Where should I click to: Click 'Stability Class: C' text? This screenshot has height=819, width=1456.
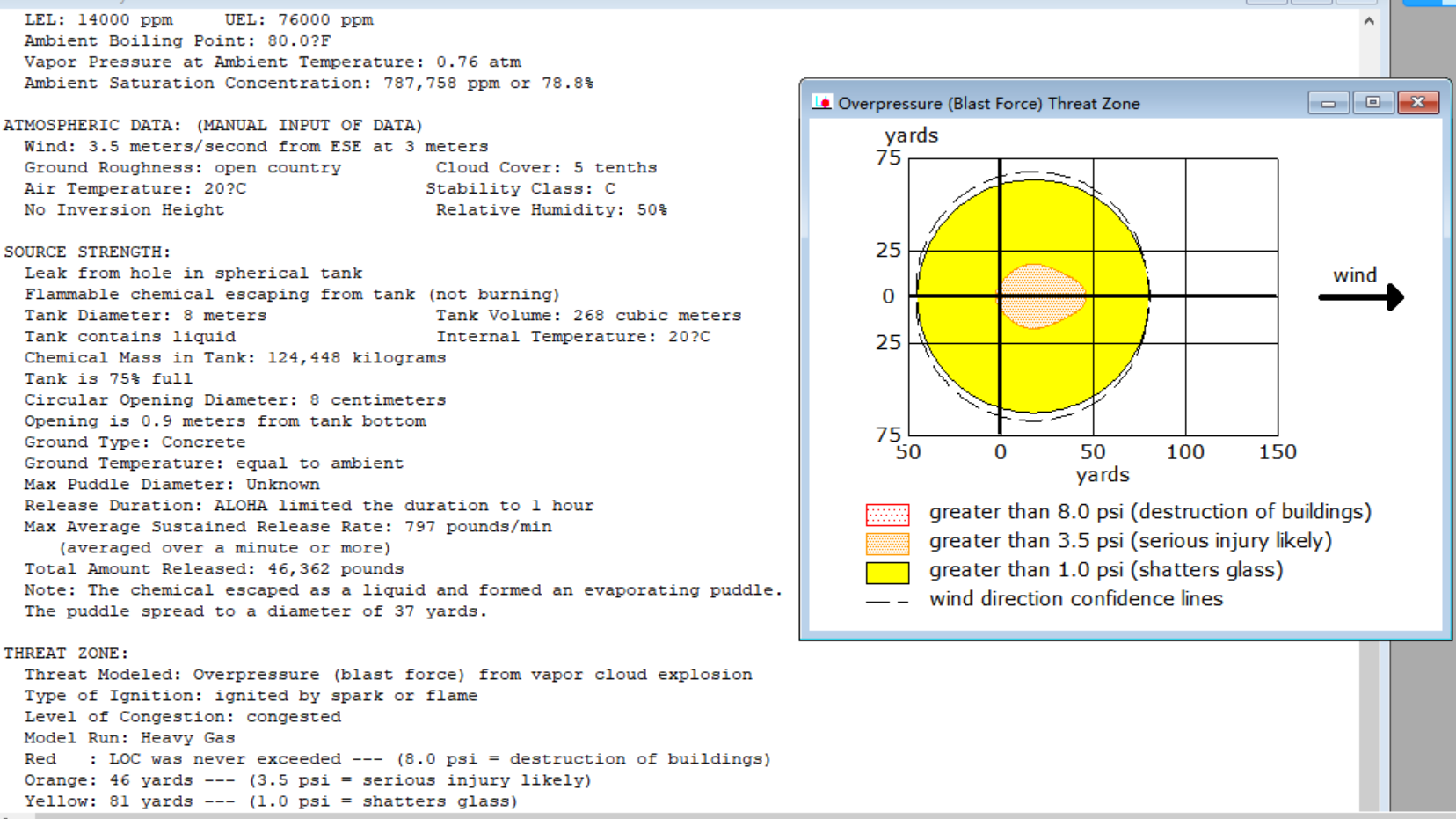pos(521,189)
